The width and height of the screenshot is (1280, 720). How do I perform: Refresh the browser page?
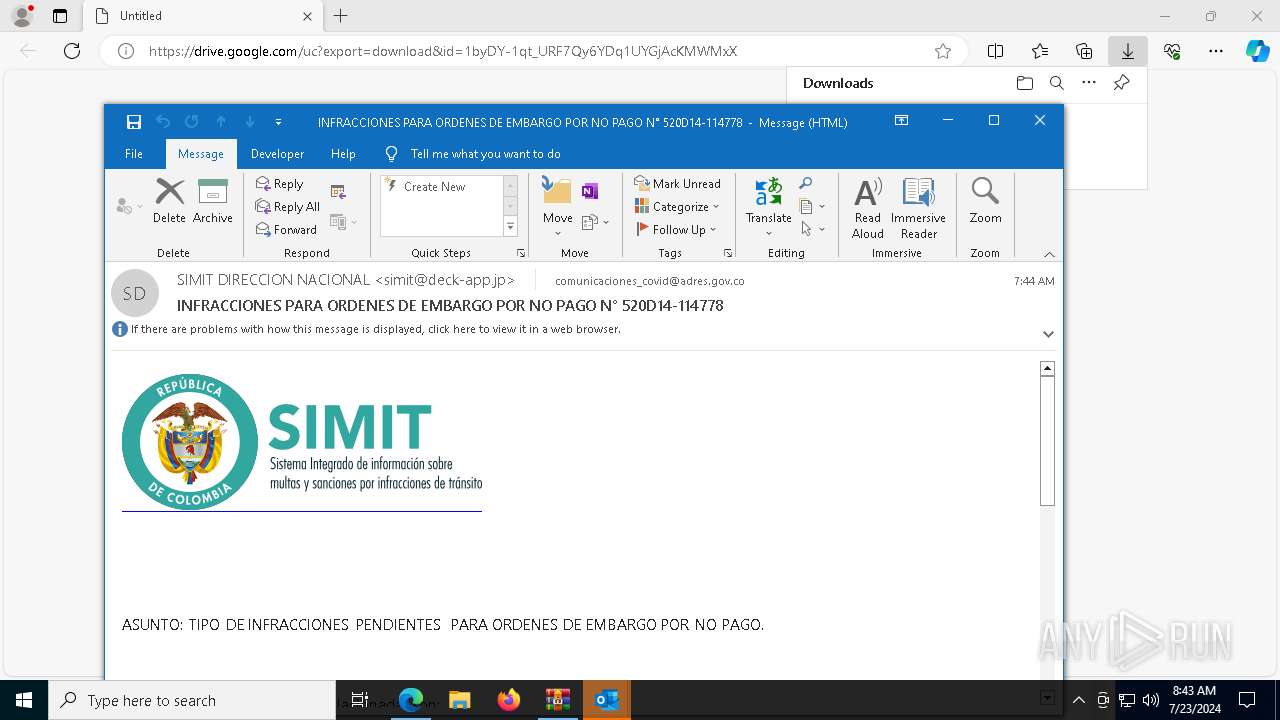(72, 51)
